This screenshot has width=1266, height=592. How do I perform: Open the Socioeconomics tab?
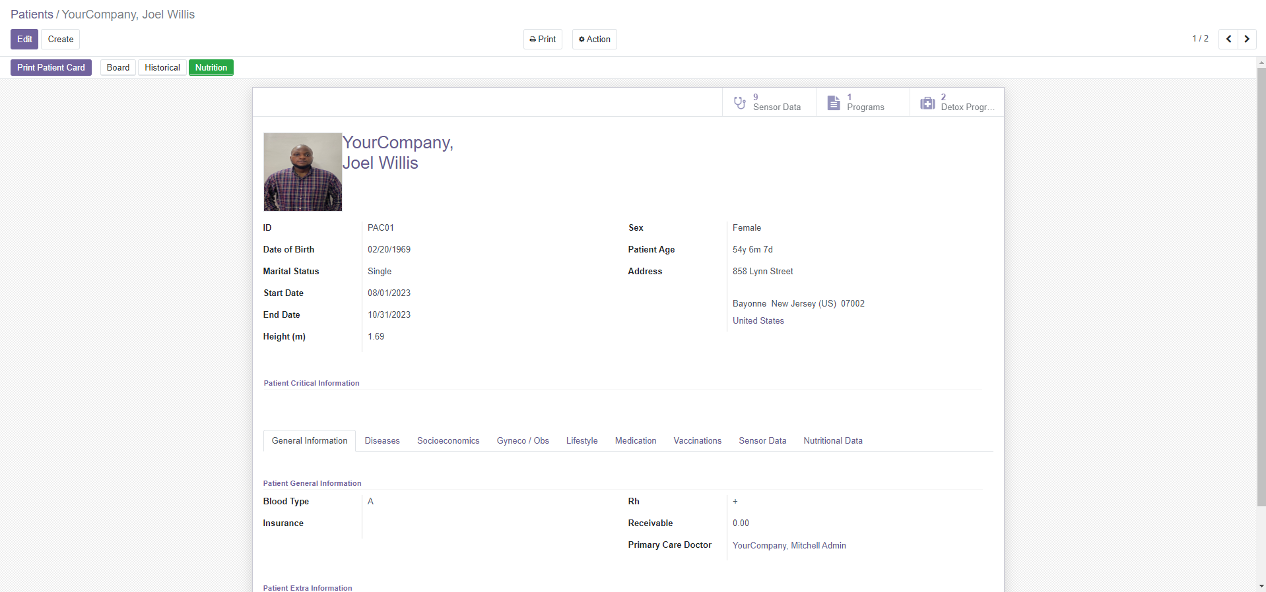[x=448, y=441]
